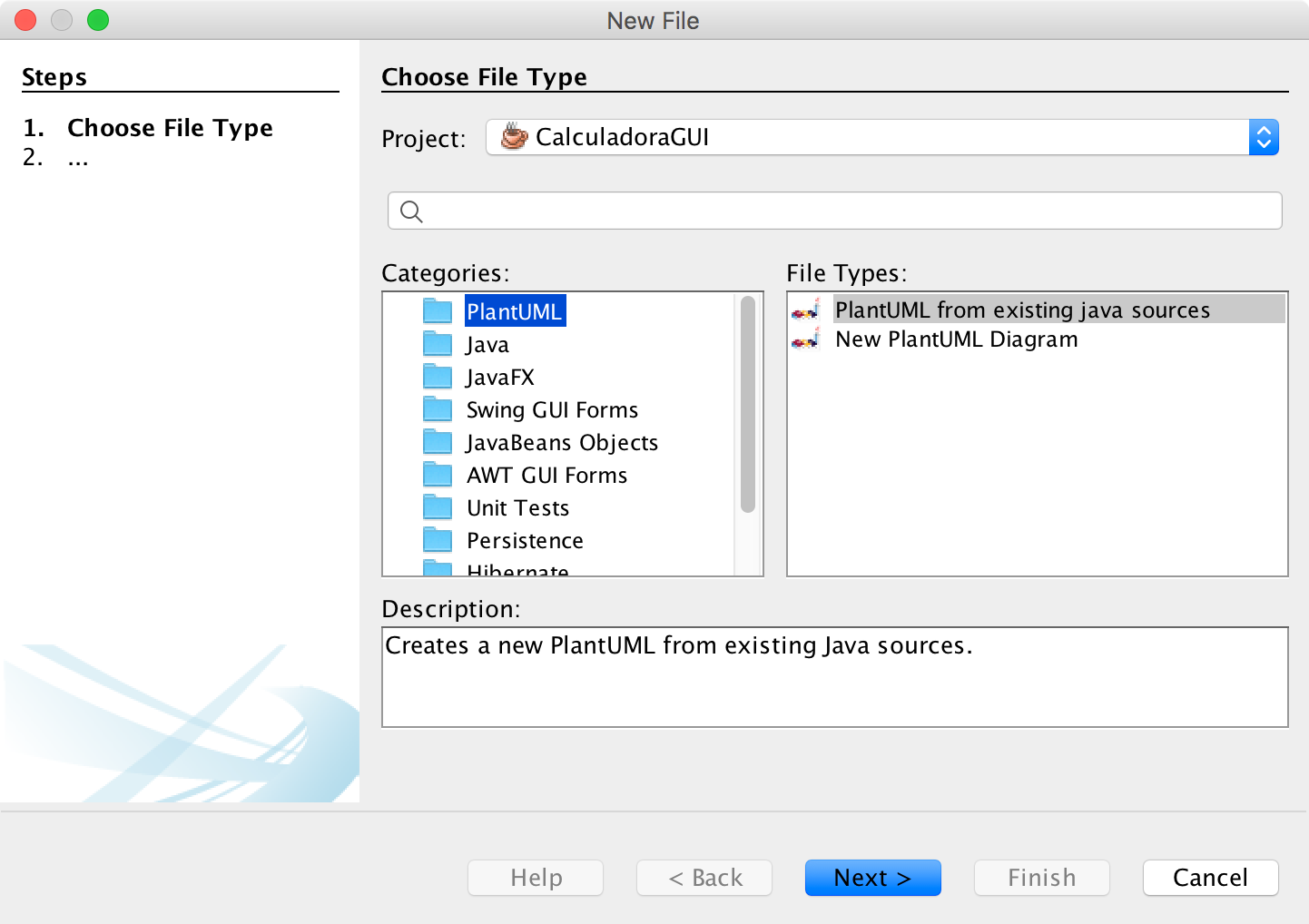The height and width of the screenshot is (924, 1309).
Task: Select the Unit Tests folder icon
Action: tap(438, 506)
